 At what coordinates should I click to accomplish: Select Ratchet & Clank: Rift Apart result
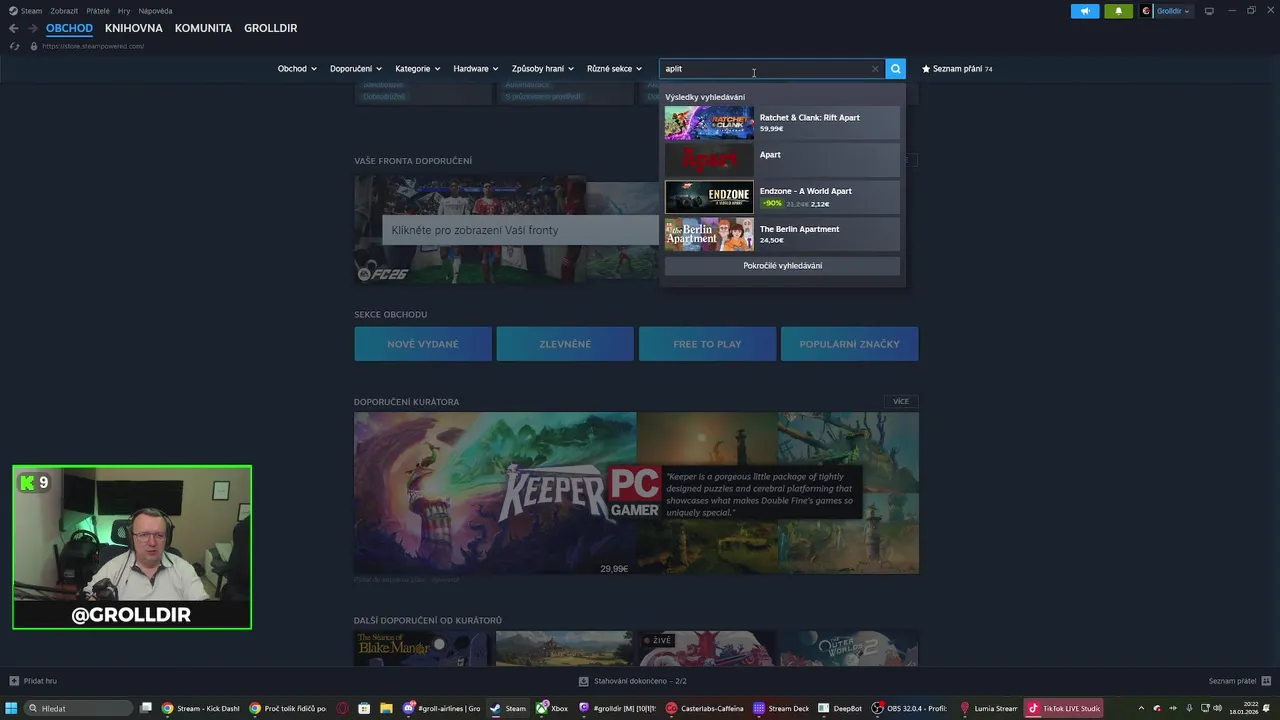782,123
